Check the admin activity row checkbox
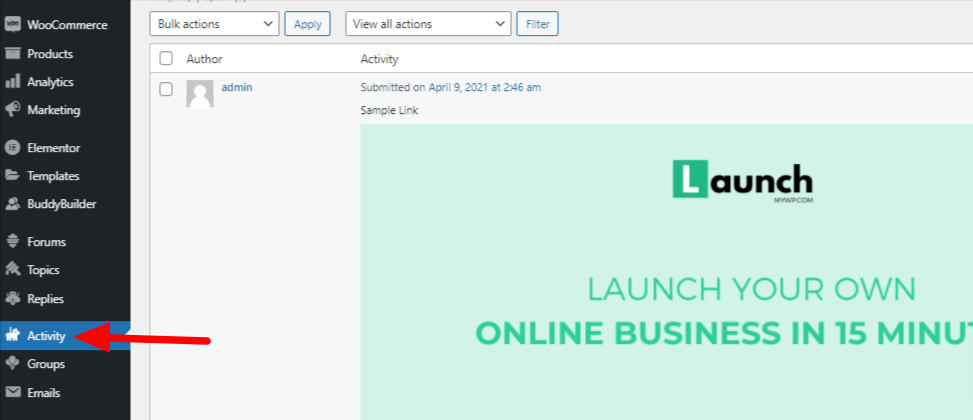The height and width of the screenshot is (420, 973). 166,89
